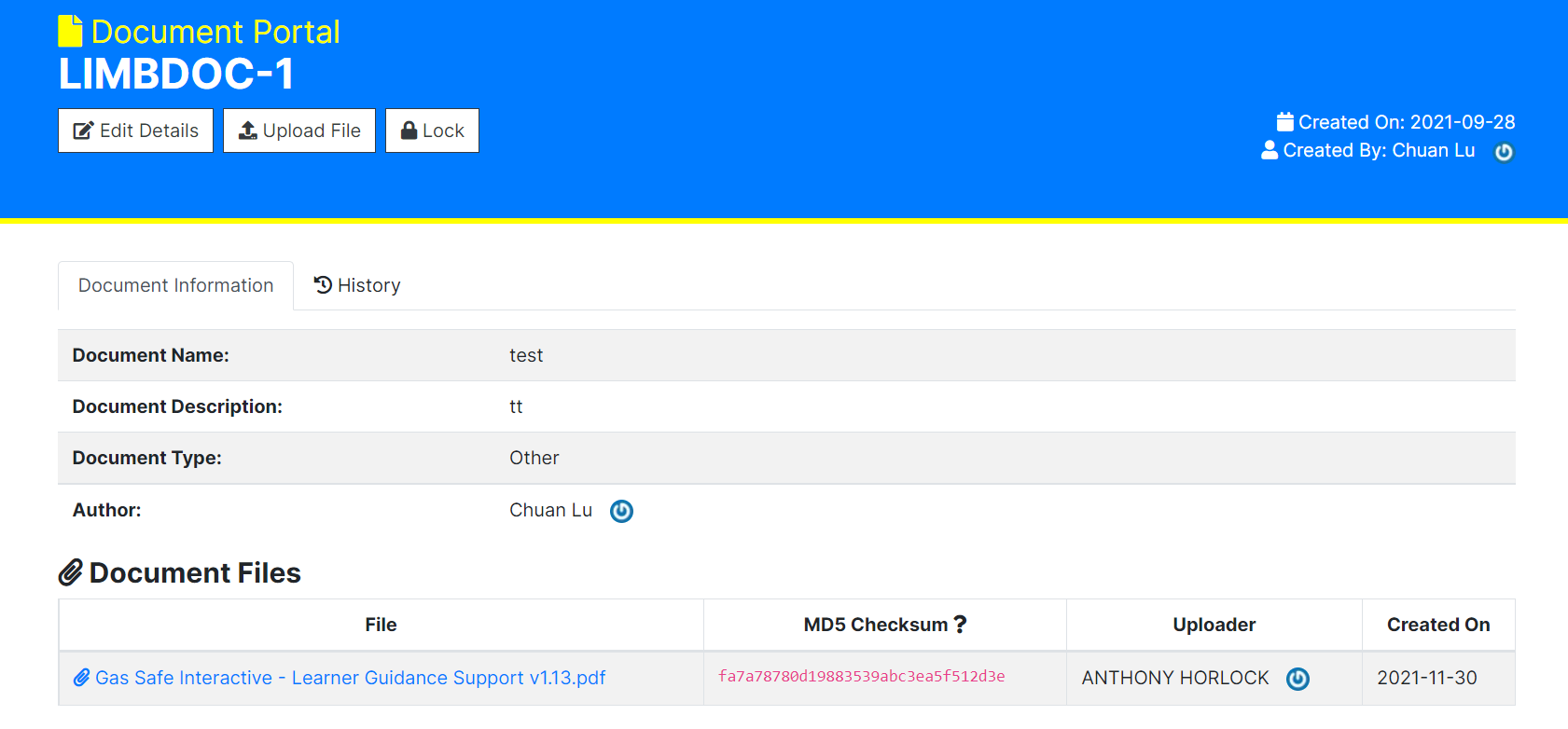1568x729 pixels.
Task: Select the Document Information tab
Action: (x=176, y=285)
